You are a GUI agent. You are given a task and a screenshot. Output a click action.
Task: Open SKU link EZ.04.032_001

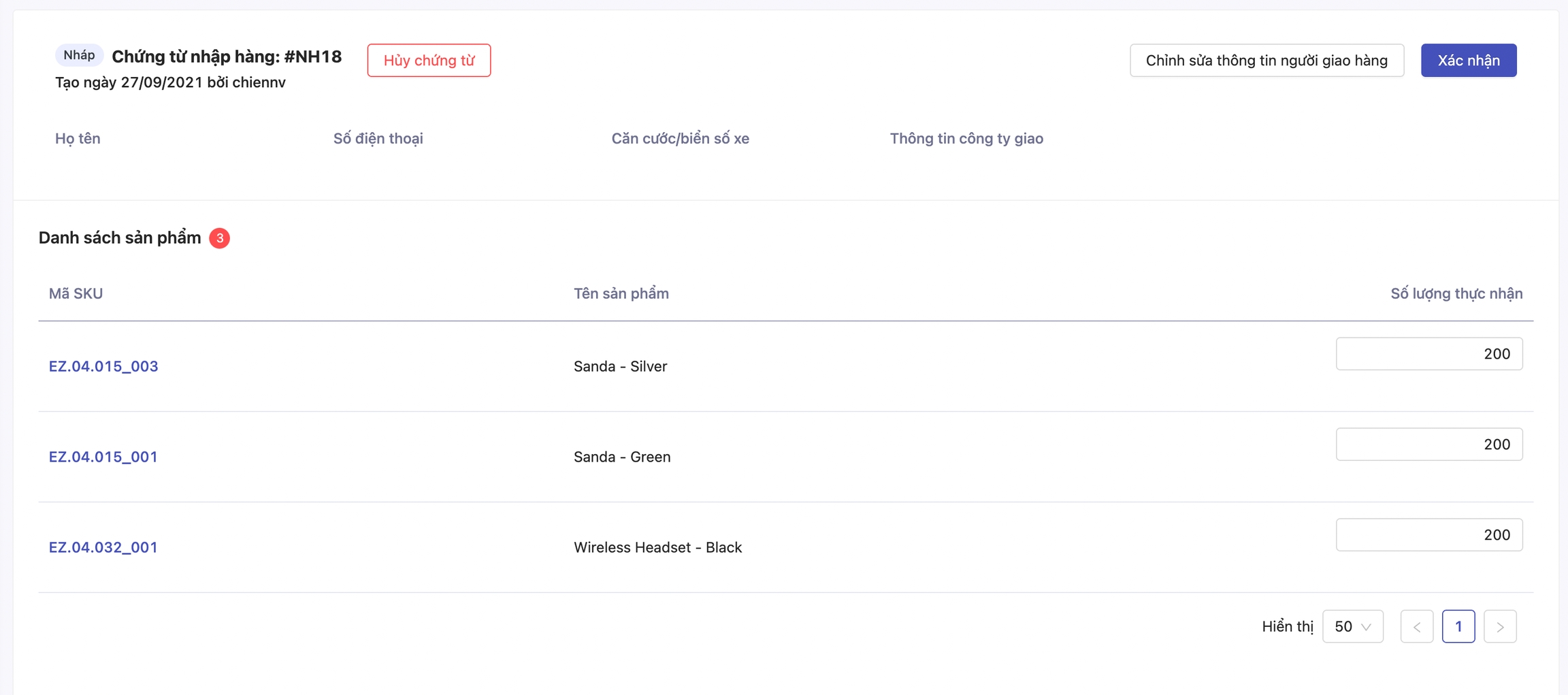(103, 547)
